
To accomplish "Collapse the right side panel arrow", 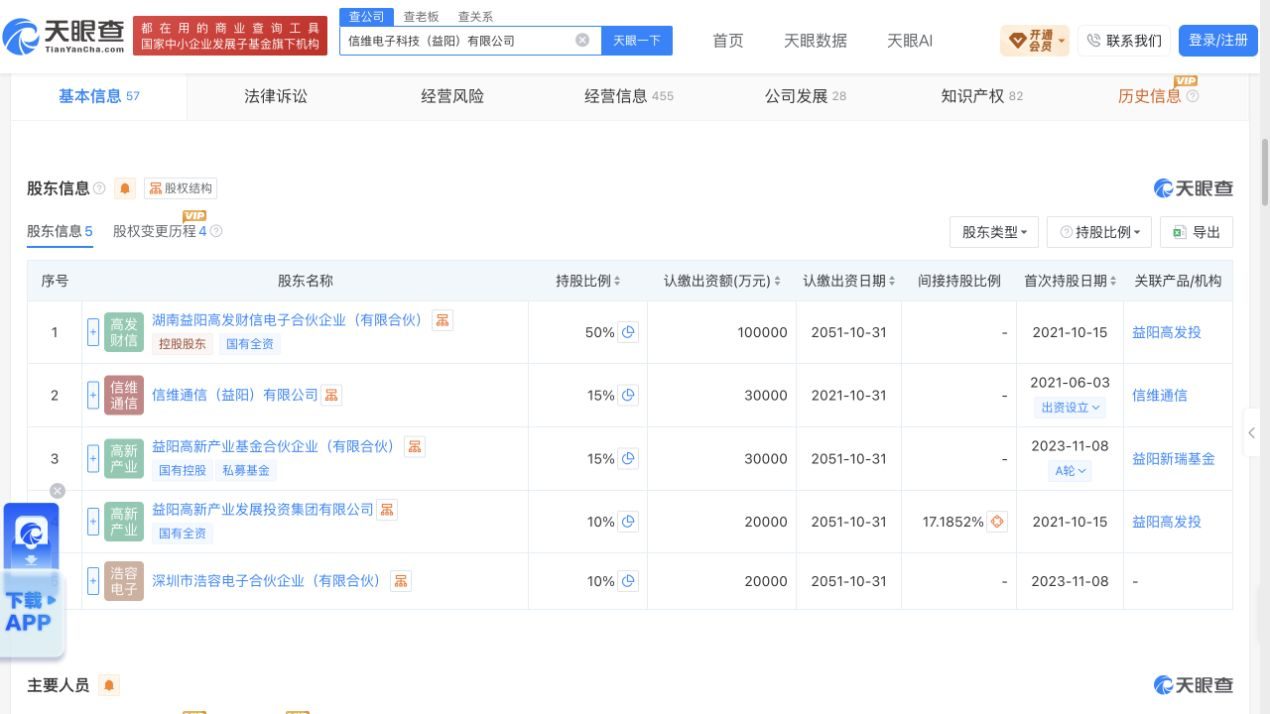I will click(x=1252, y=434).
